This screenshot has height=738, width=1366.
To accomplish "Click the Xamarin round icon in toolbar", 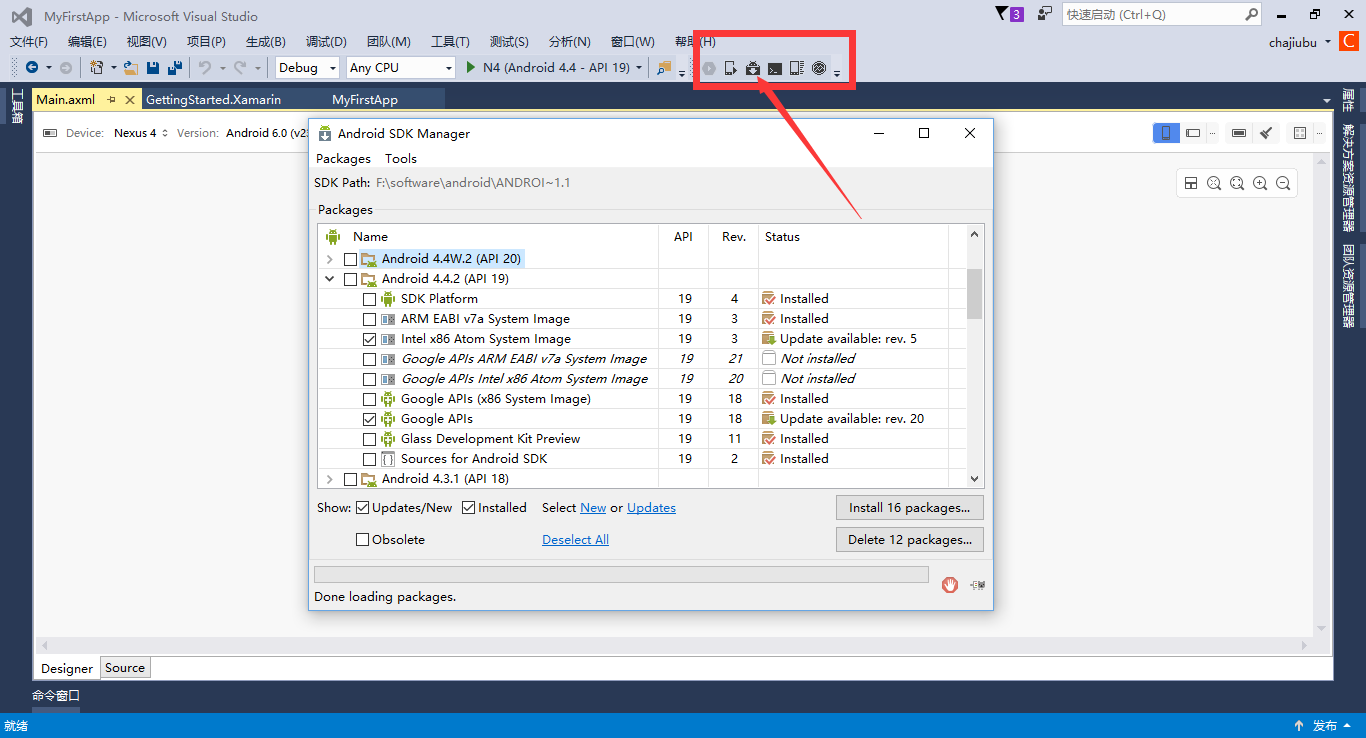I will [x=819, y=68].
